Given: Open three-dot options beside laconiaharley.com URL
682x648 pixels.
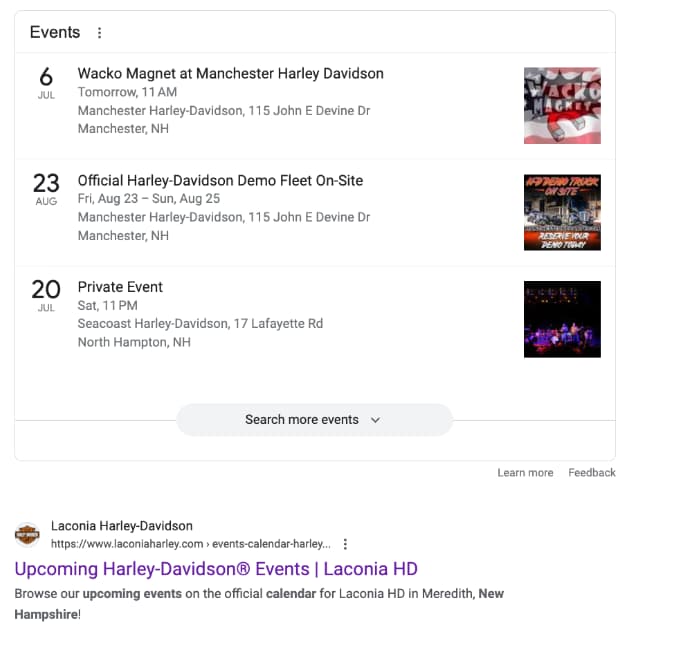Looking at the screenshot, I should pos(345,544).
